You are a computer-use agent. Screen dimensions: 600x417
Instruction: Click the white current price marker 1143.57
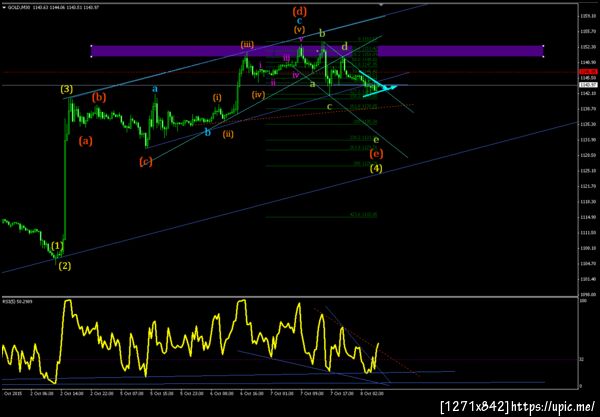588,85
